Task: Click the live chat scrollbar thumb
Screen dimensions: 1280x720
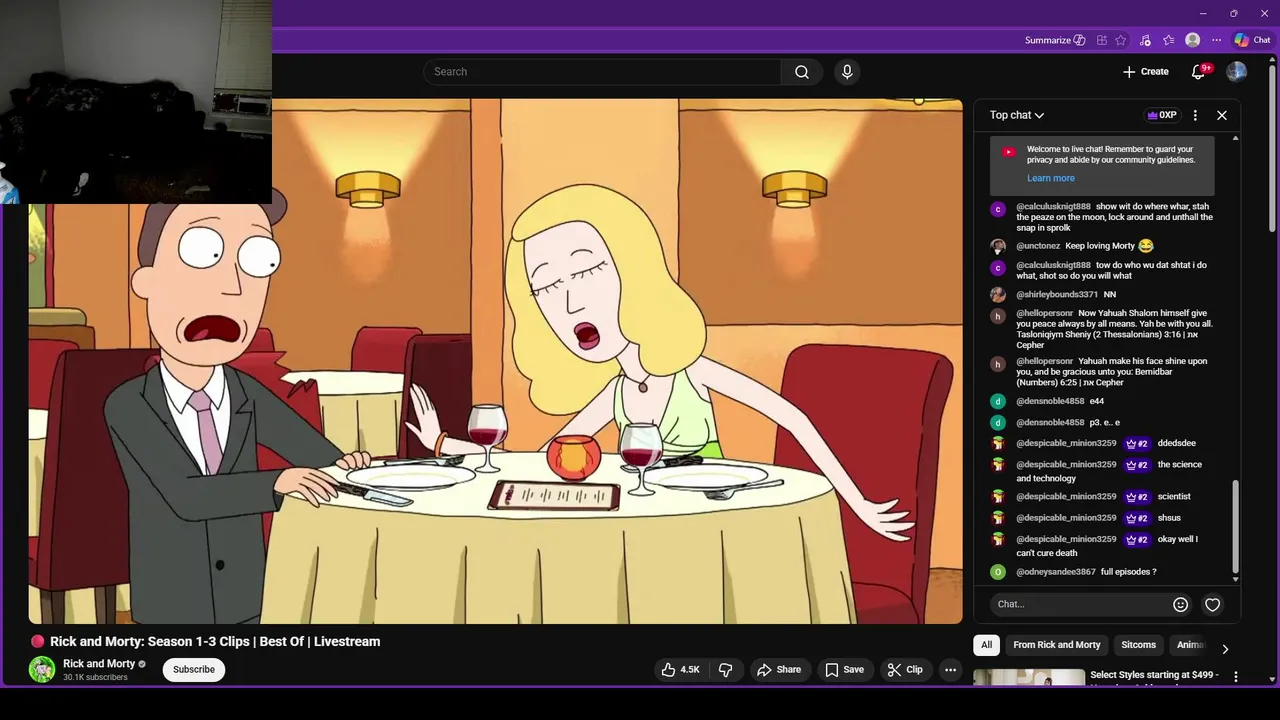Action: (x=1235, y=526)
